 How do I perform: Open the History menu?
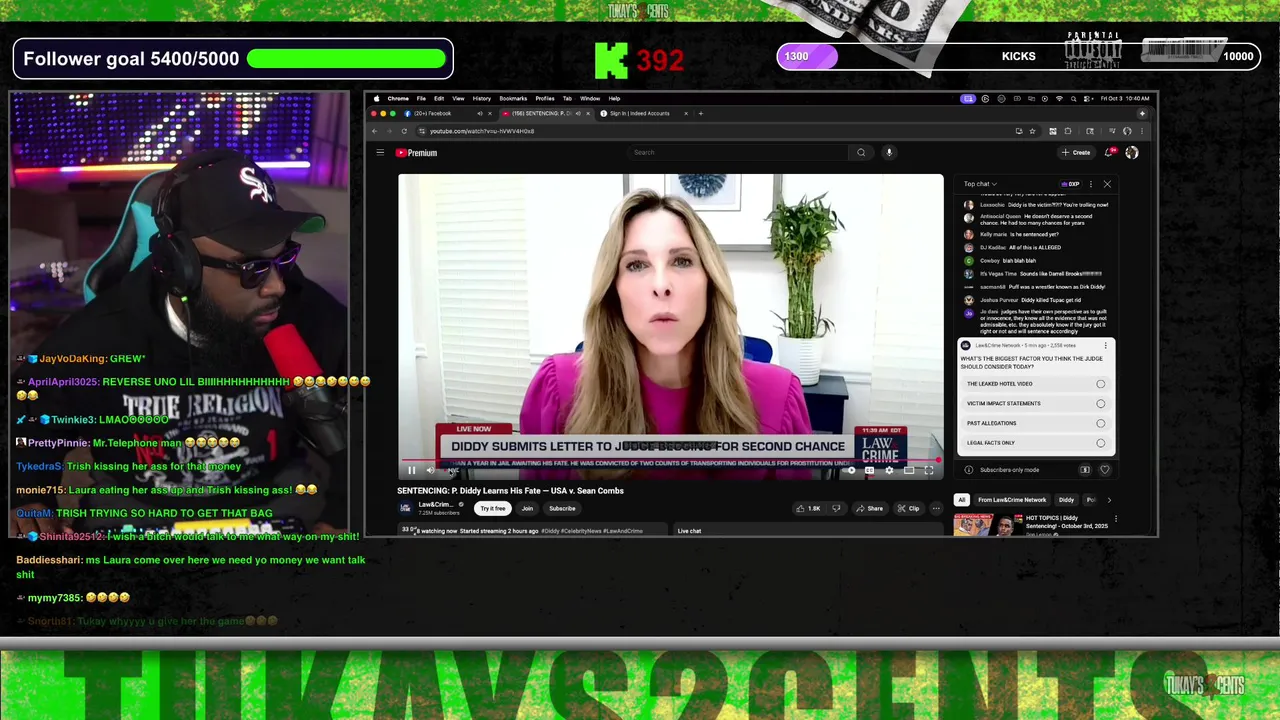(x=481, y=99)
